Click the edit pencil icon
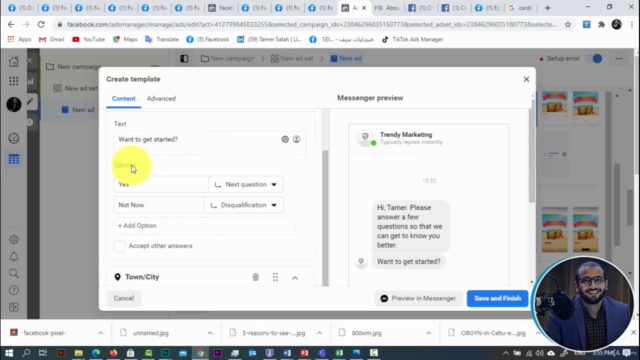The height and width of the screenshot is (360, 640). coord(31,101)
